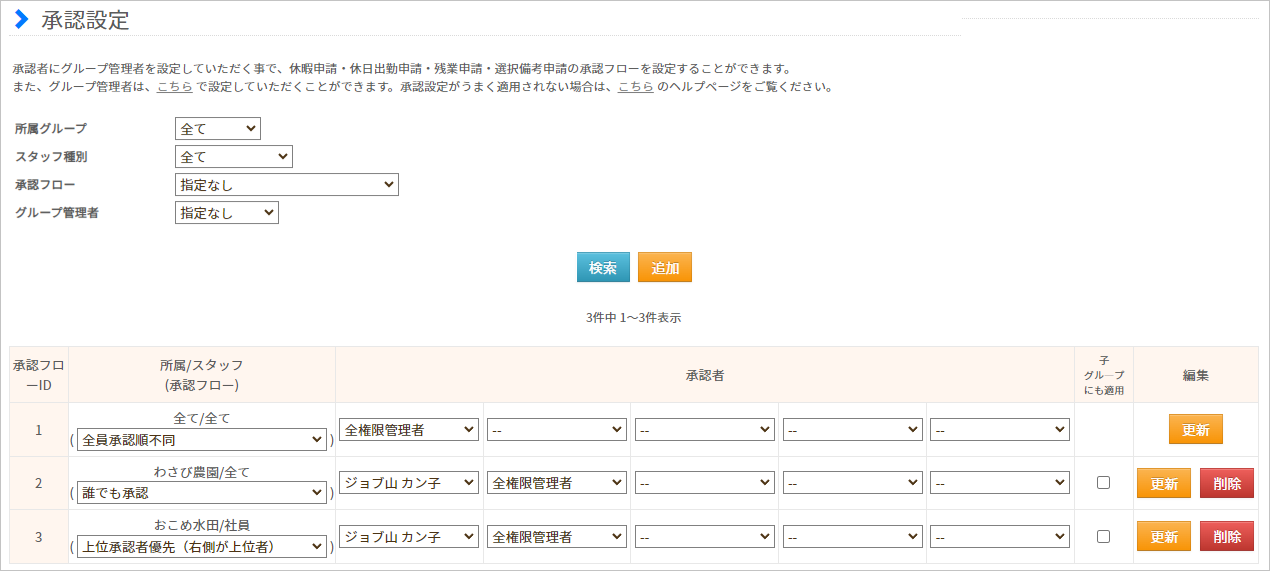Open first approver dropdown in row 1

pos(409,430)
